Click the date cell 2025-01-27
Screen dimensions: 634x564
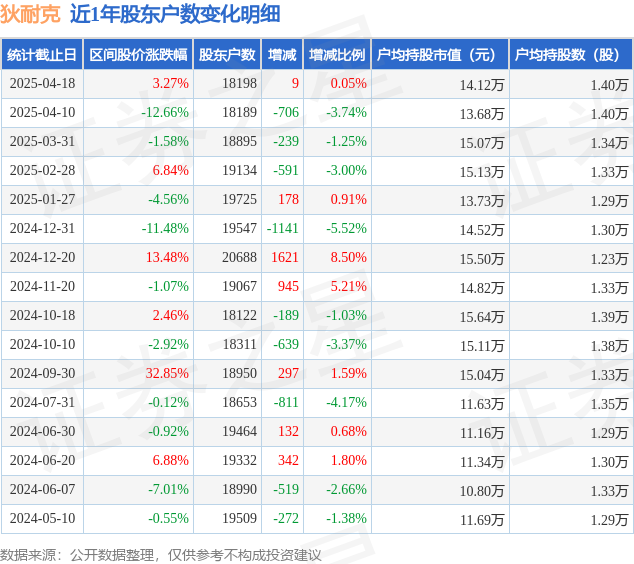(42, 199)
